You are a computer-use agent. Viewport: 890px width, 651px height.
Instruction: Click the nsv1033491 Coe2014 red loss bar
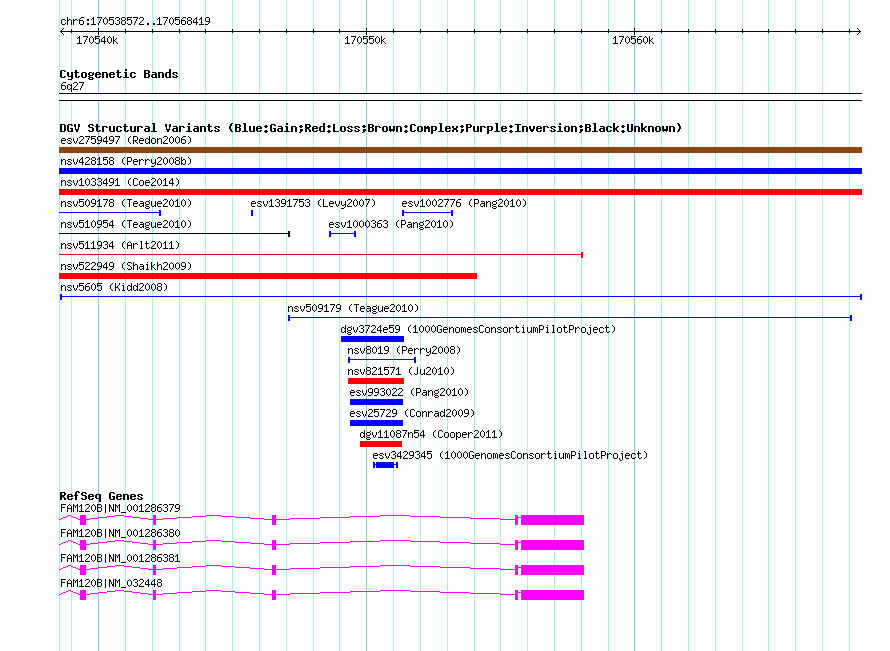(460, 192)
